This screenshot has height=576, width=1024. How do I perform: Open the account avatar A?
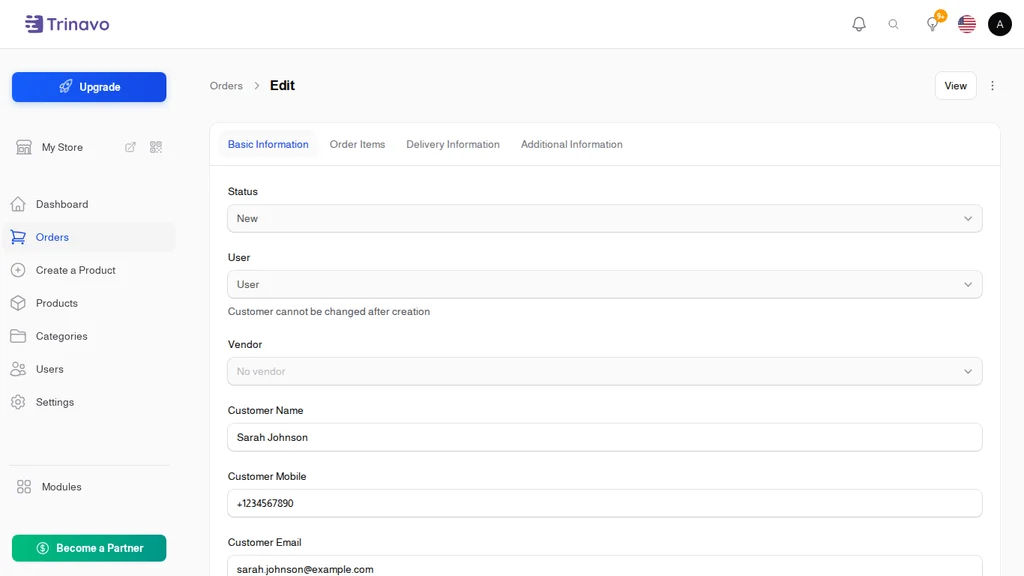coord(999,24)
